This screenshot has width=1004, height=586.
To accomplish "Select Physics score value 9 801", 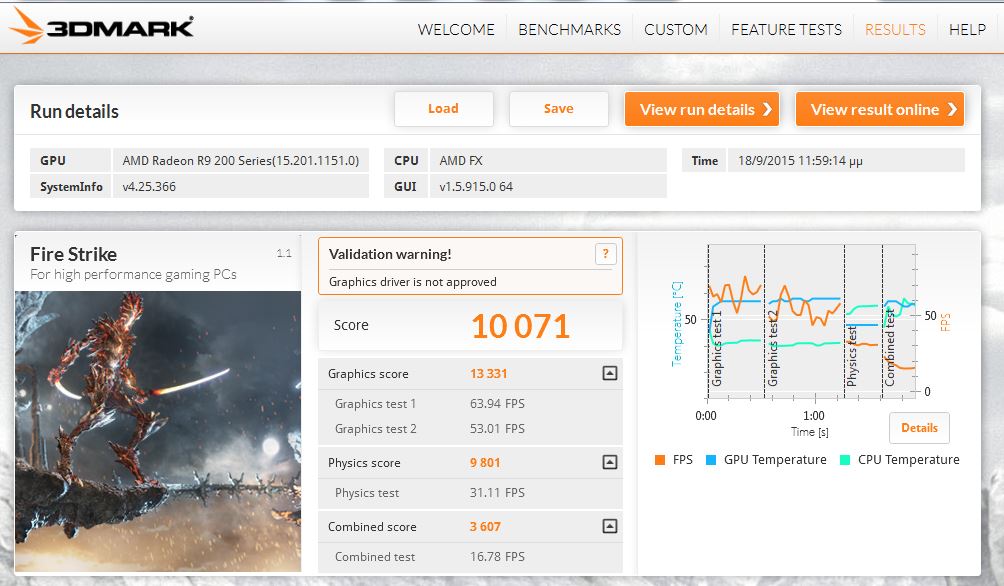I will pos(485,462).
